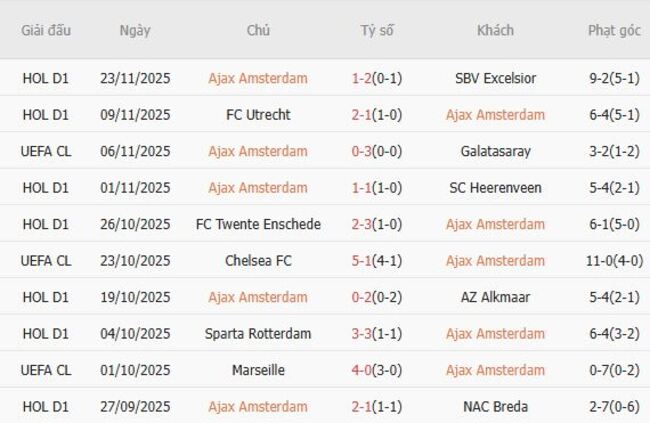Open FC Twente Enschede team link
This screenshot has height=423, width=650.
tap(258, 224)
